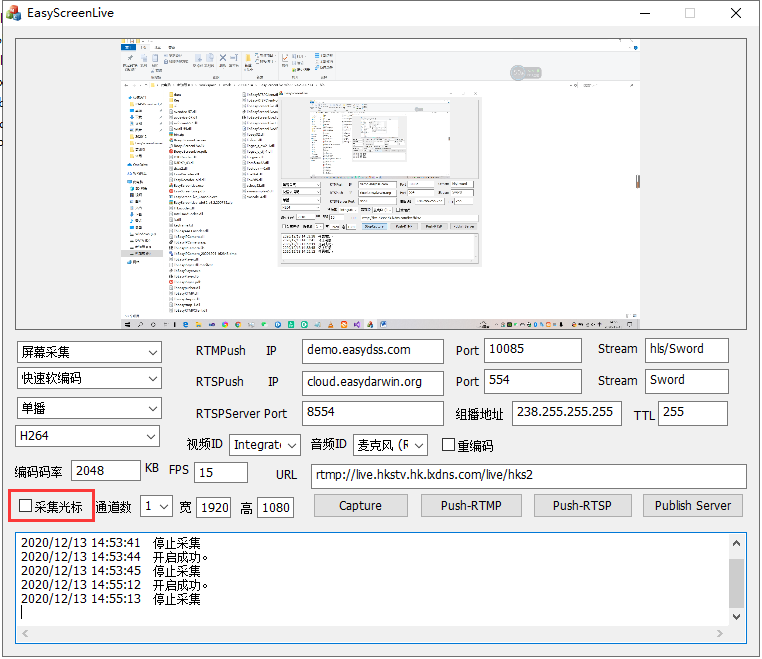
Task: Click the EasyScreenLive app icon in title bar
Action: pyautogui.click(x=13, y=13)
